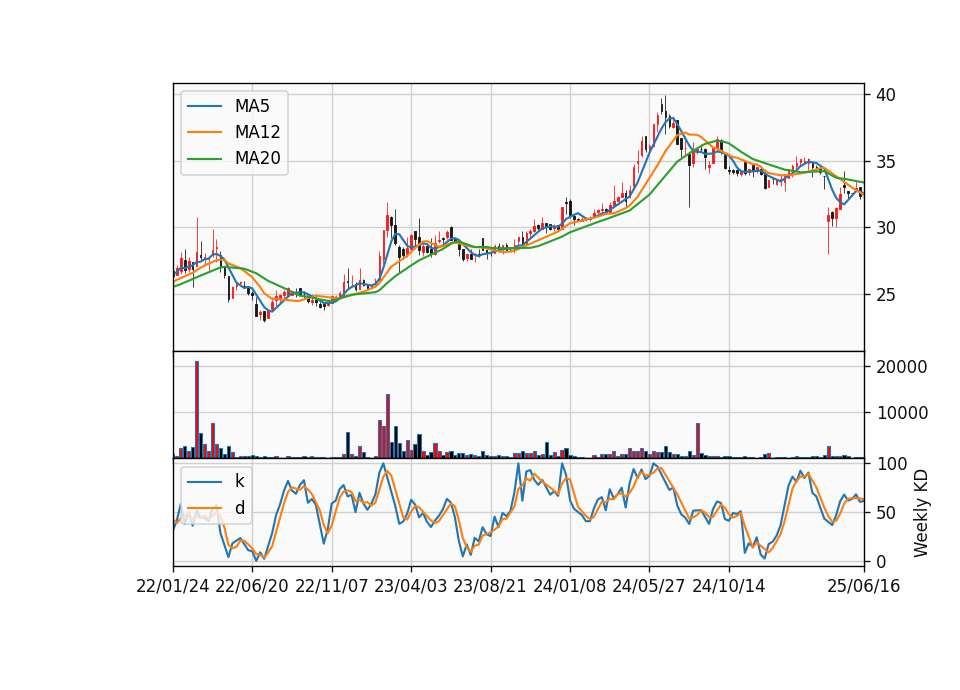Viewport: 960px width, 690px height.
Task: Click the tallest volume bar near 20000
Action: pos(197,410)
